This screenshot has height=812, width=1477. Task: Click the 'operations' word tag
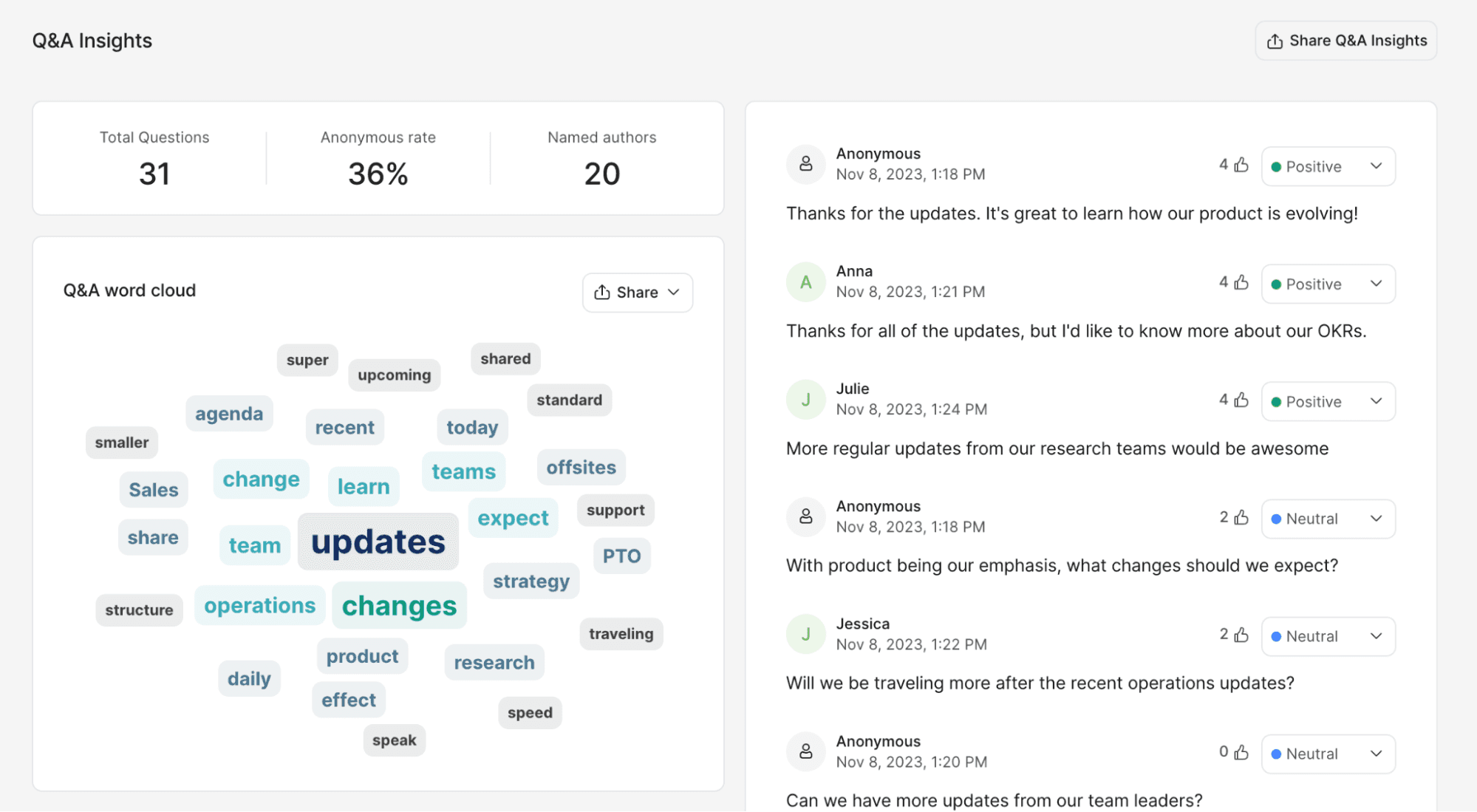click(x=259, y=605)
